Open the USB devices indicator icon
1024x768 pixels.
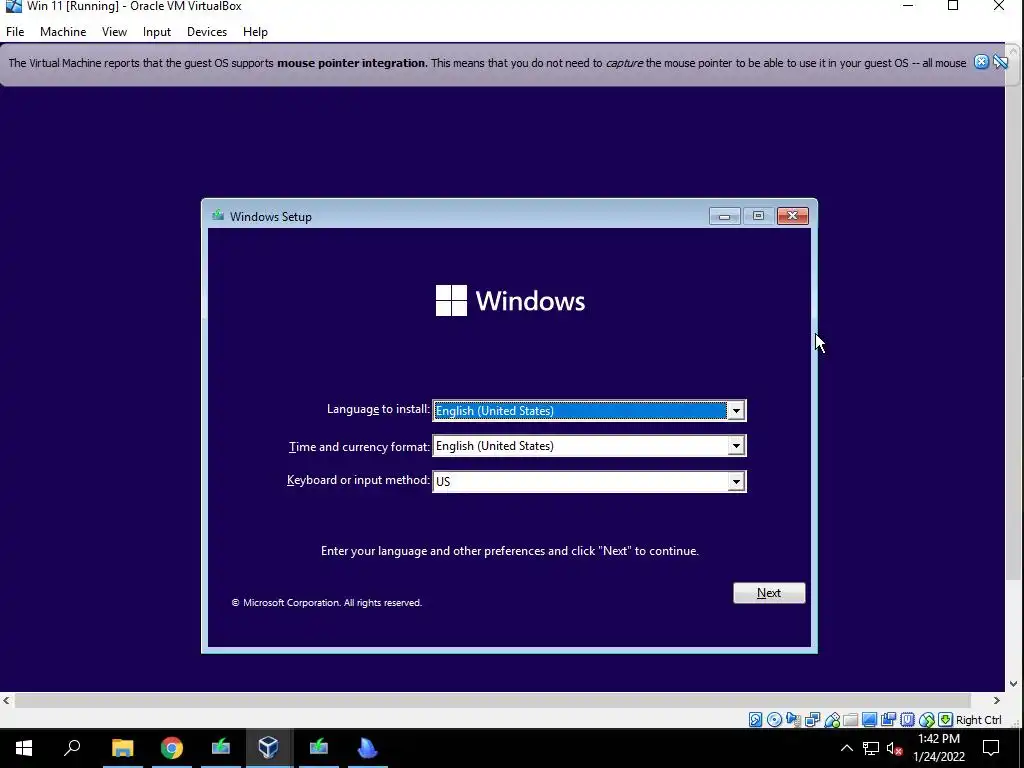pos(832,720)
